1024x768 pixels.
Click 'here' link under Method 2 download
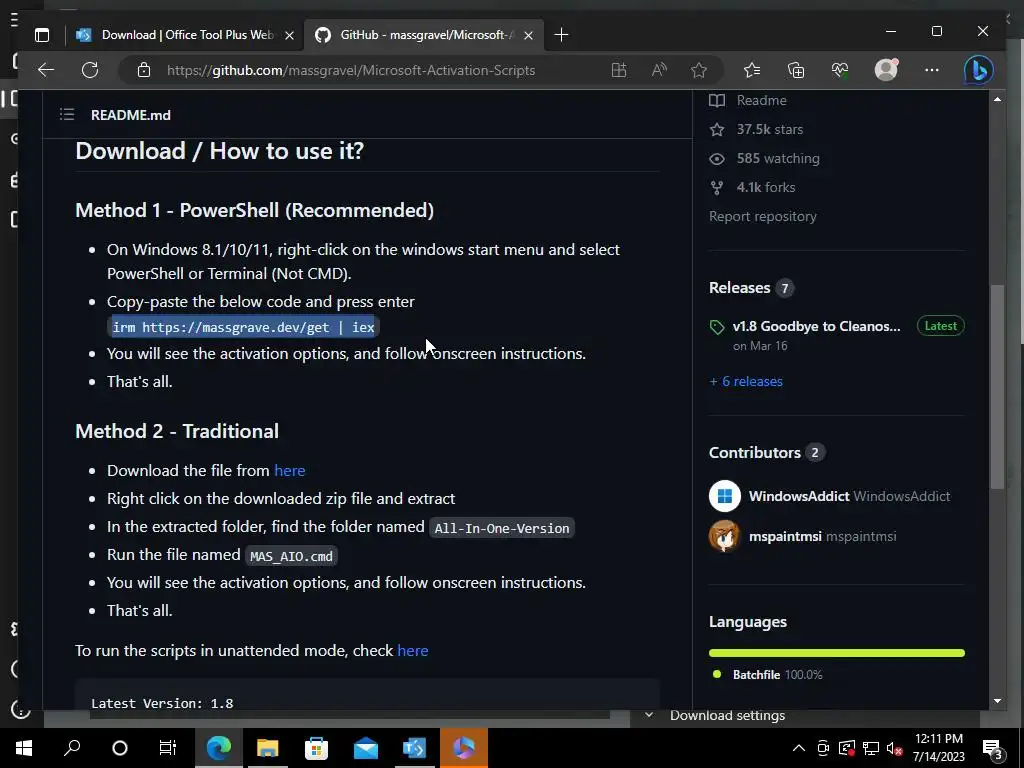coord(289,470)
